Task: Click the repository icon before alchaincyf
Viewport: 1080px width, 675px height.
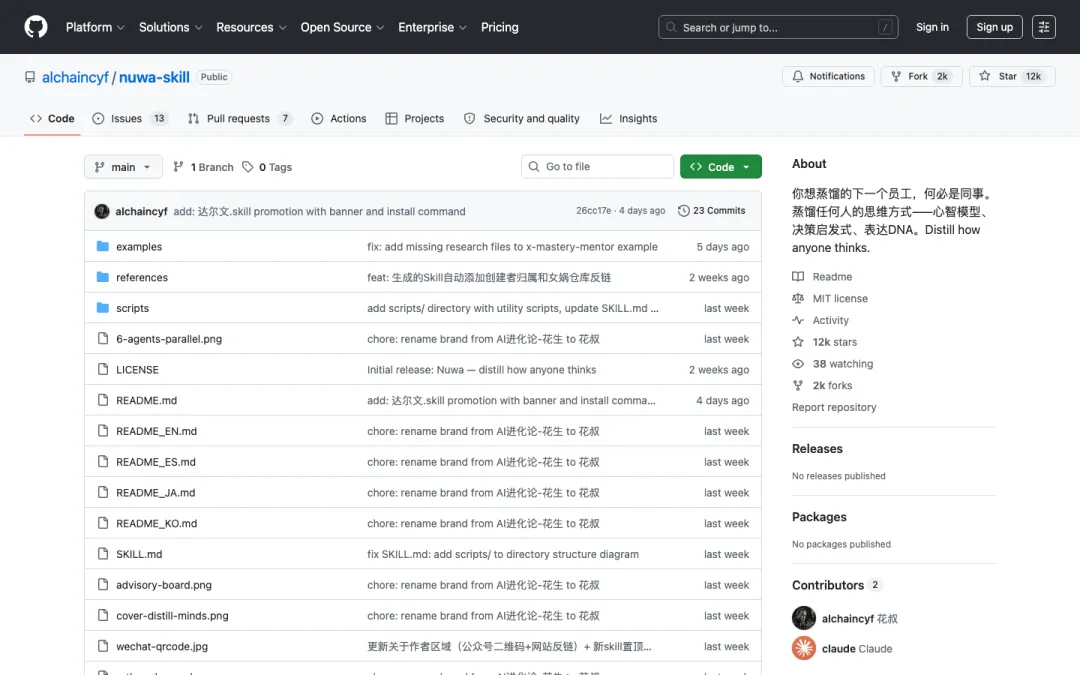Action: pyautogui.click(x=30, y=77)
